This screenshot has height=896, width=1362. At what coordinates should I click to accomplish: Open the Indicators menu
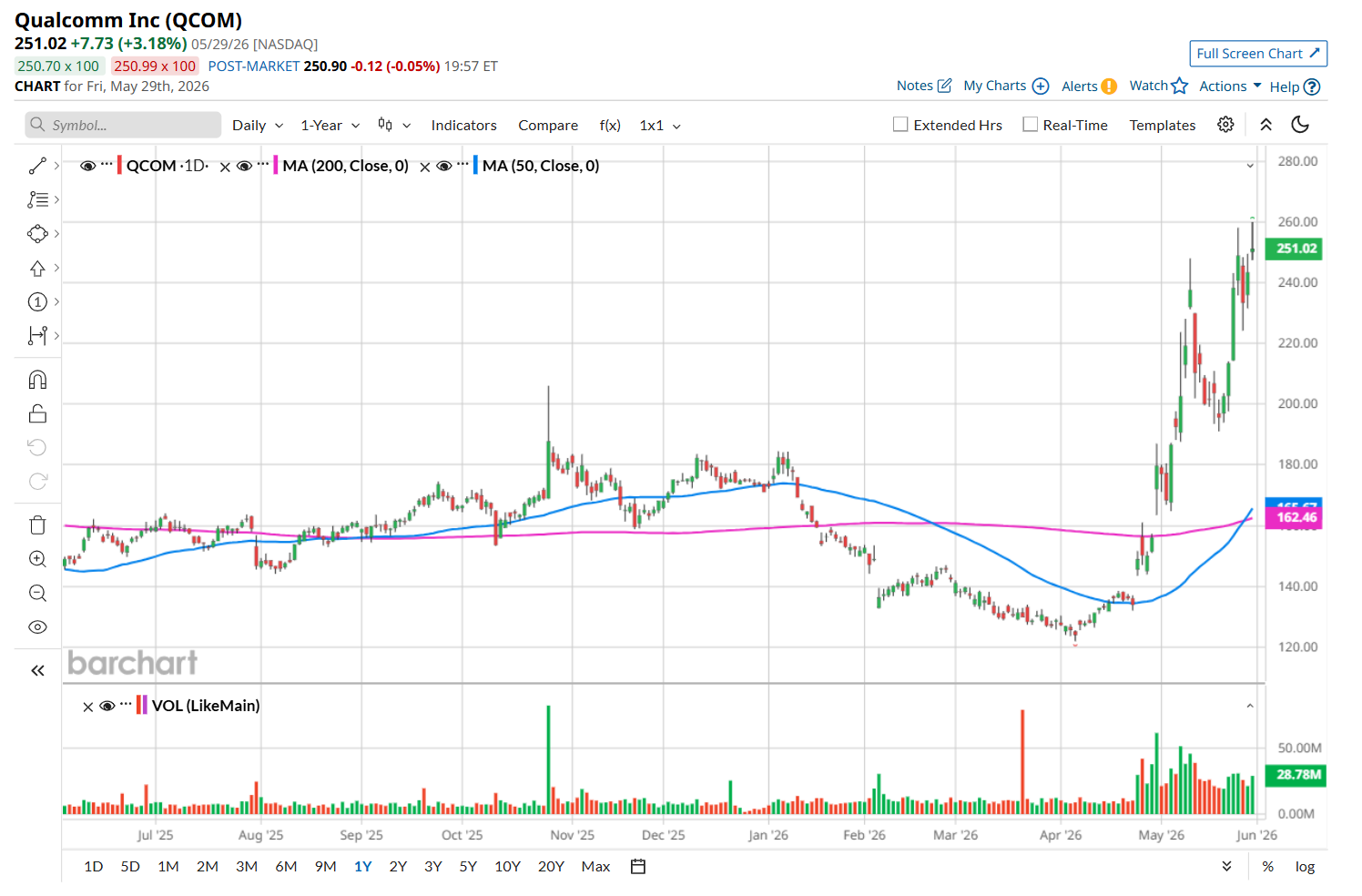(463, 126)
